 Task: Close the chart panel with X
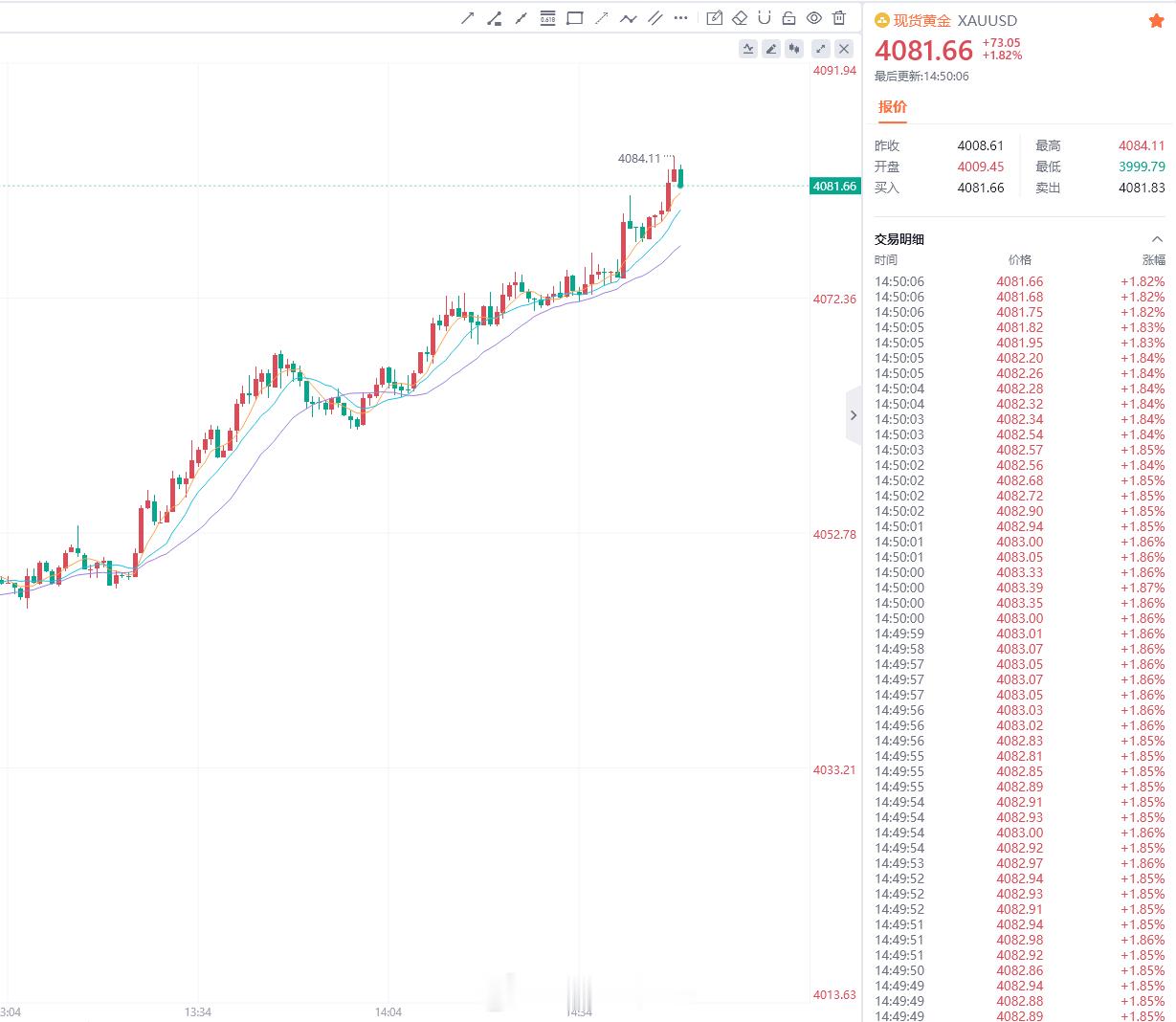844,49
